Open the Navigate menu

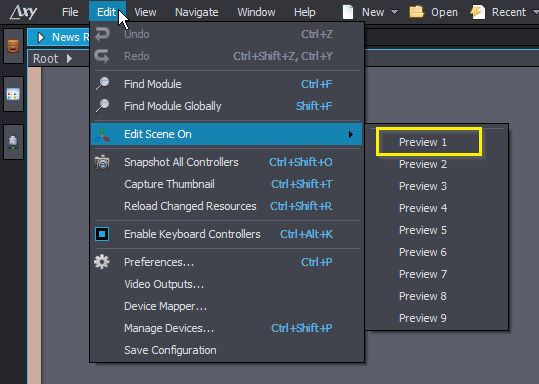coord(197,12)
